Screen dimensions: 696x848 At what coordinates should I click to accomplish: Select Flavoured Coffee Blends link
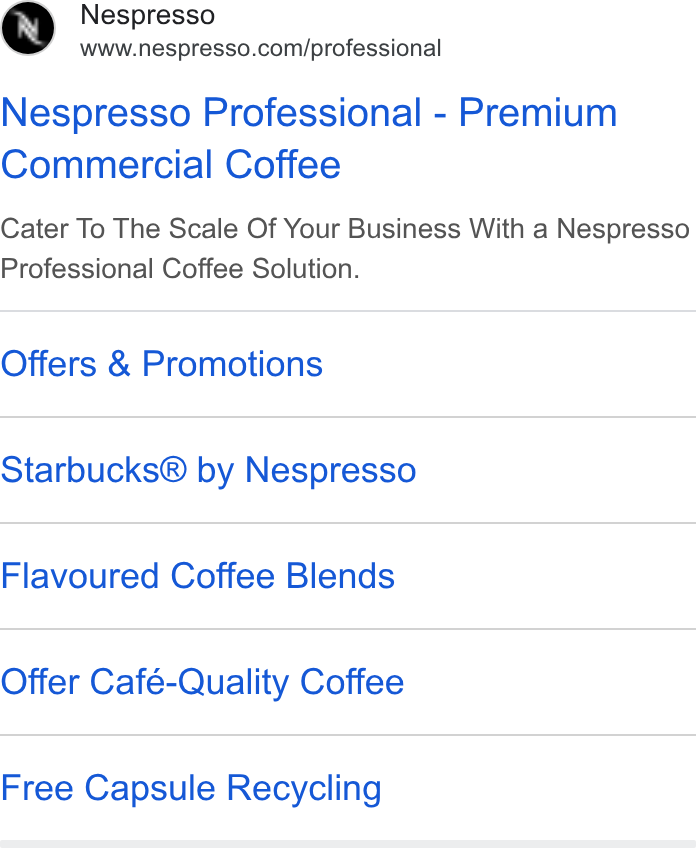(197, 575)
